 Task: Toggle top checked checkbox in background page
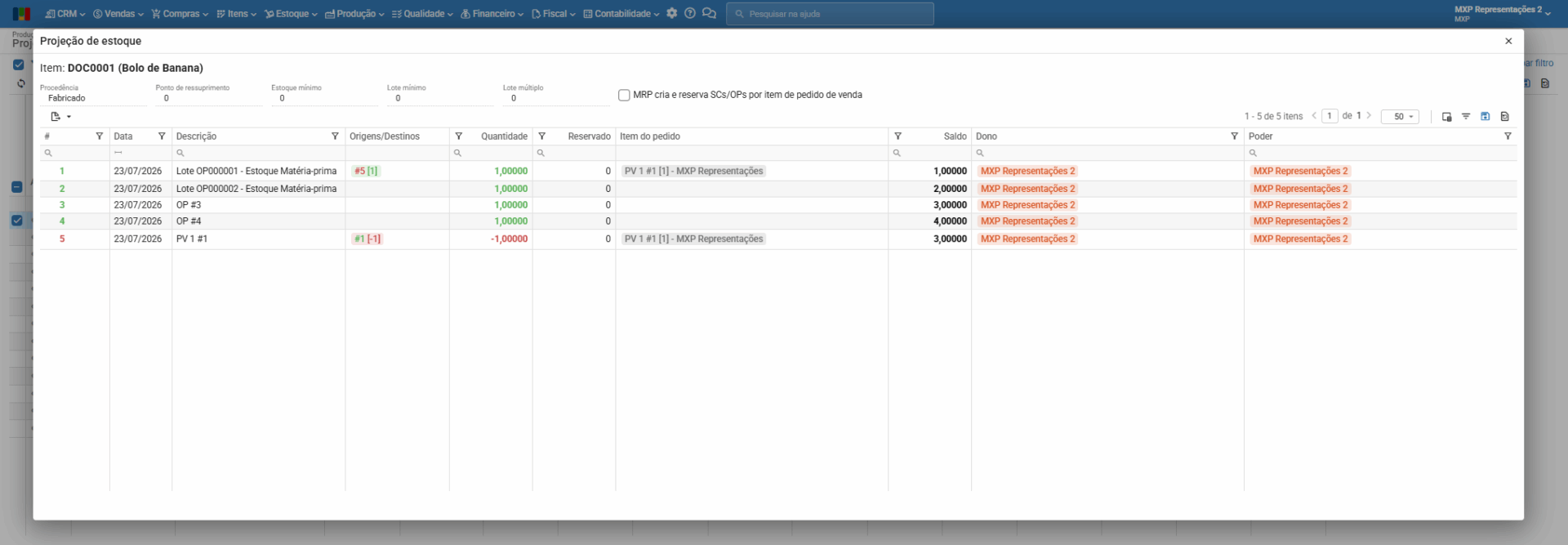point(18,65)
